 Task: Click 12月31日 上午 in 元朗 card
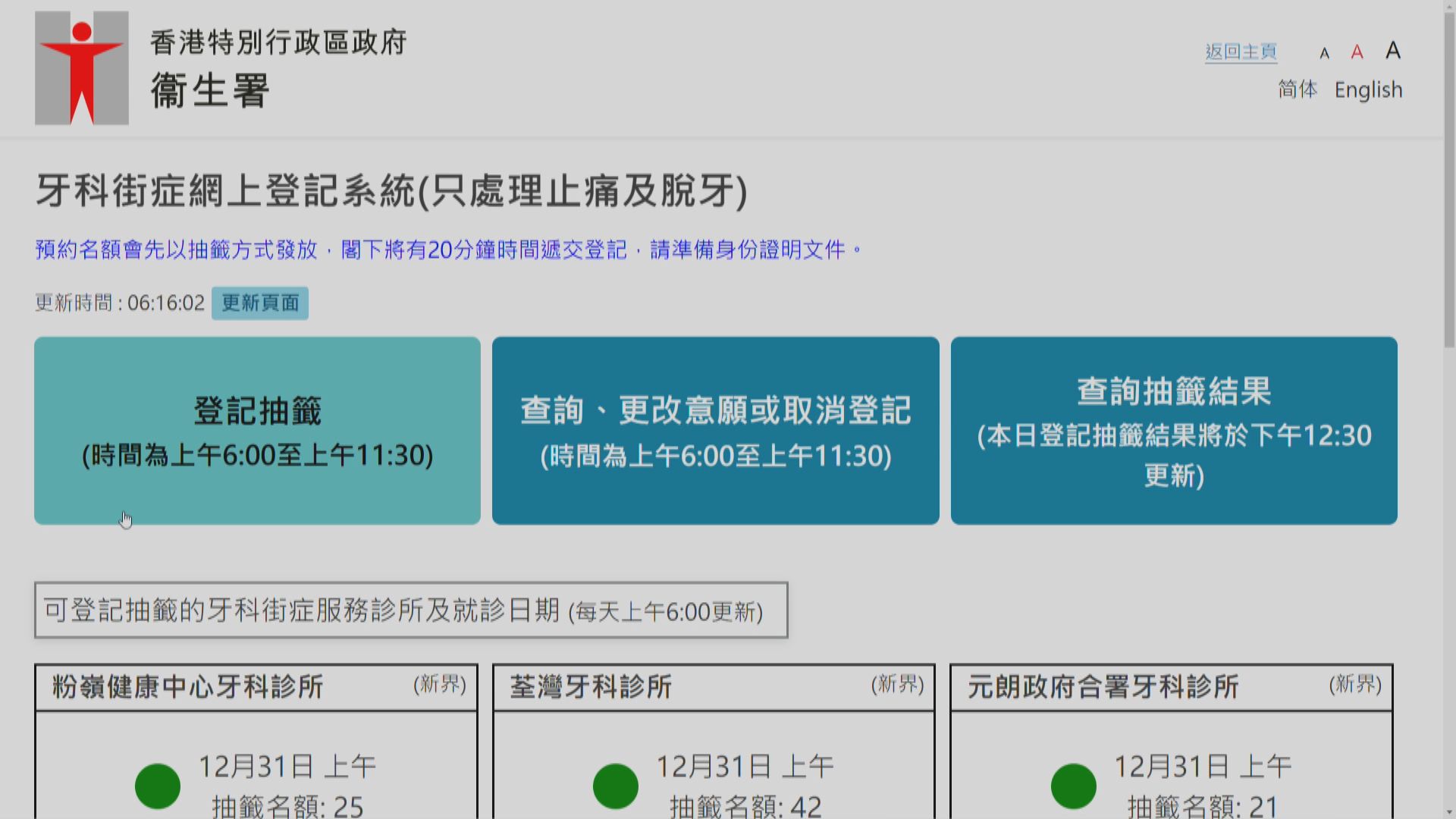click(1203, 767)
